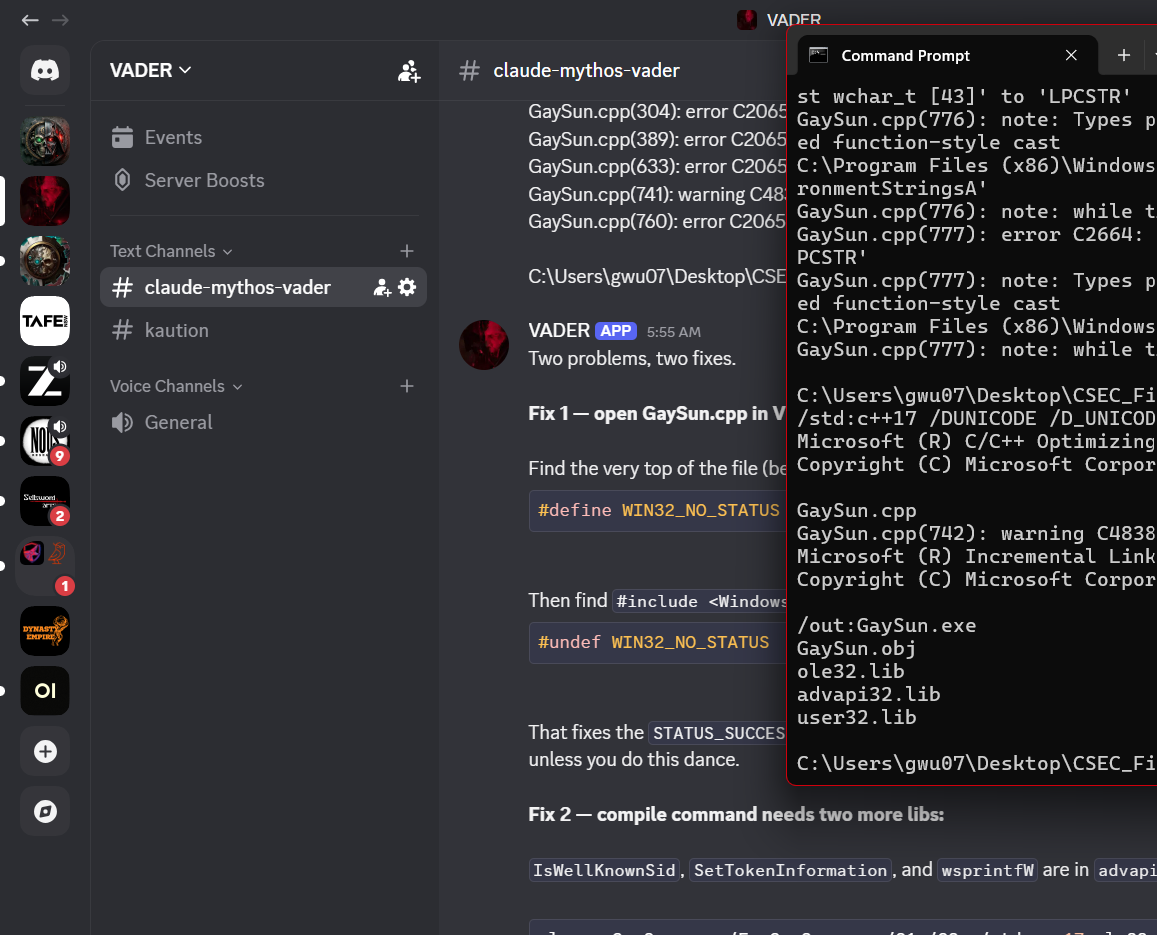Open the server with 9 notifications
The height and width of the screenshot is (935, 1157).
[x=45, y=441]
